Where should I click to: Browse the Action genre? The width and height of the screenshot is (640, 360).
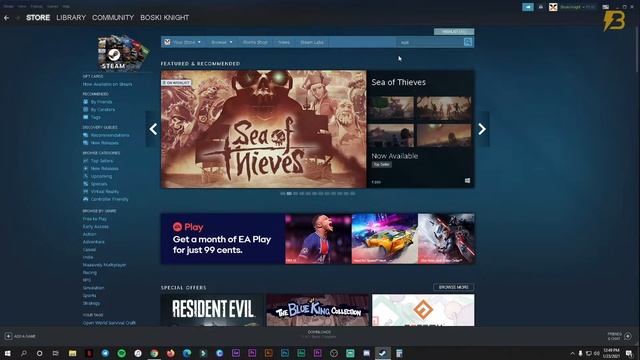[89, 234]
